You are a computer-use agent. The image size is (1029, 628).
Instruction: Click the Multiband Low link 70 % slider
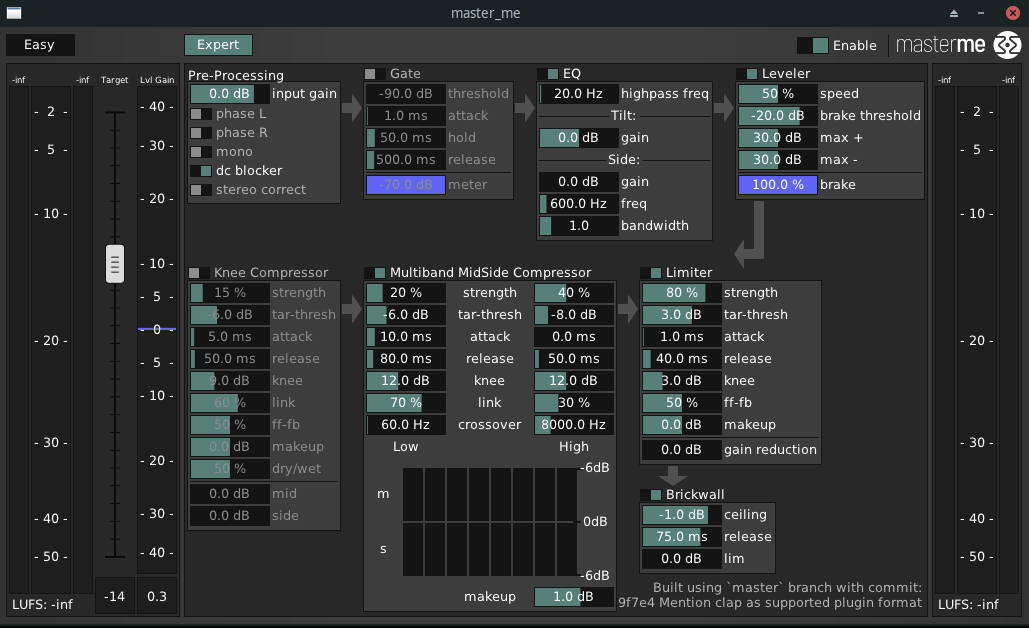[406, 402]
